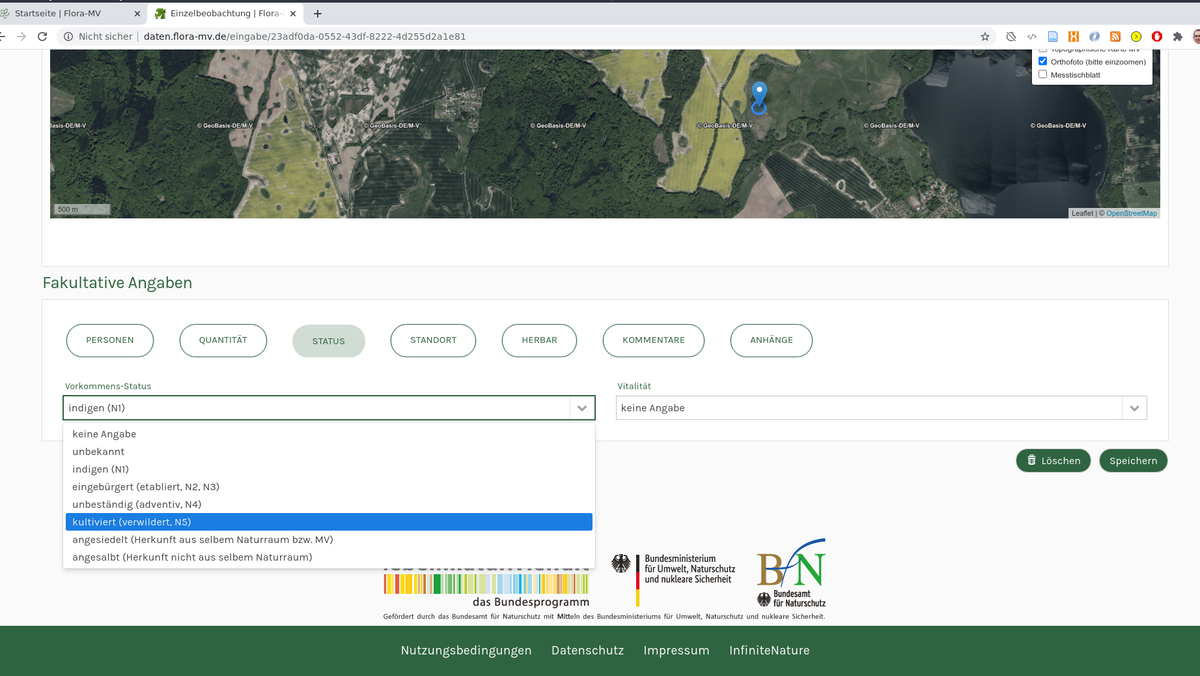
Task: Open the Impressum footer link
Action: (x=676, y=650)
